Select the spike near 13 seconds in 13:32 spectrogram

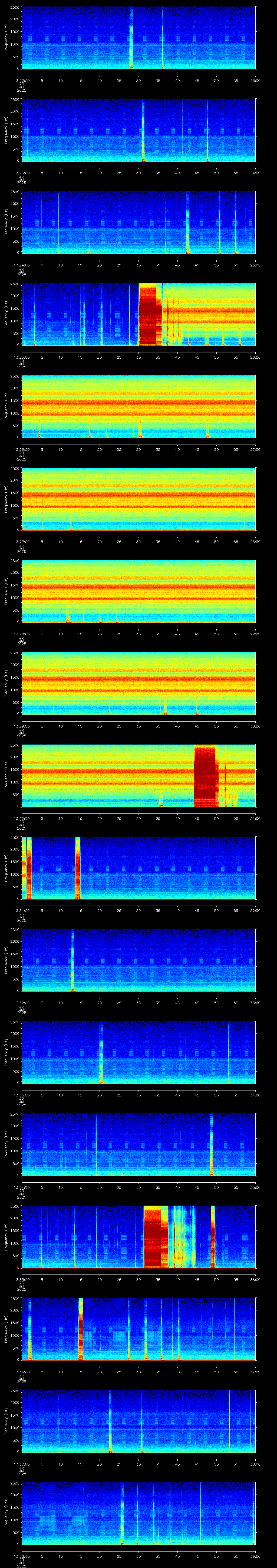pos(72,960)
